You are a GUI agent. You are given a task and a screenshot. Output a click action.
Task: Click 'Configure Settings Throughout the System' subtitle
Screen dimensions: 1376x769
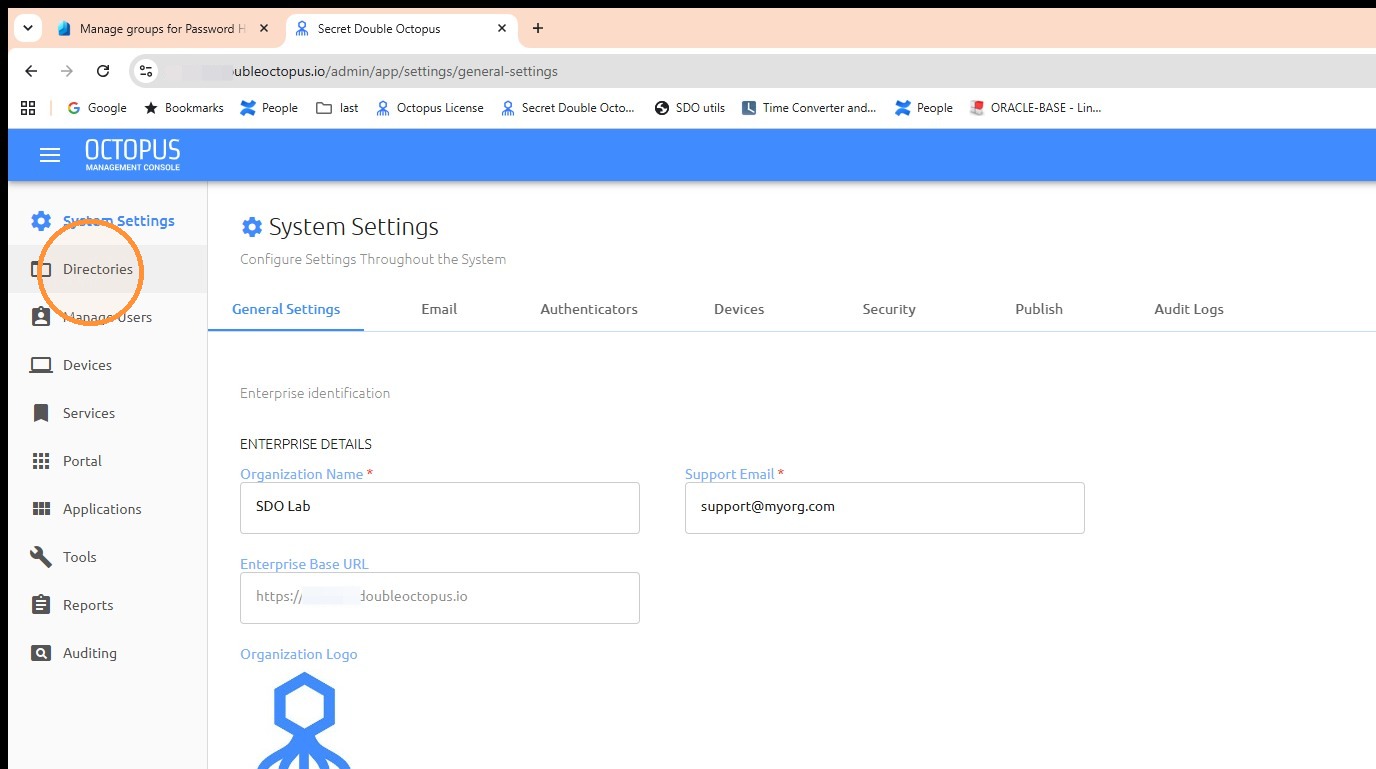pos(373,259)
